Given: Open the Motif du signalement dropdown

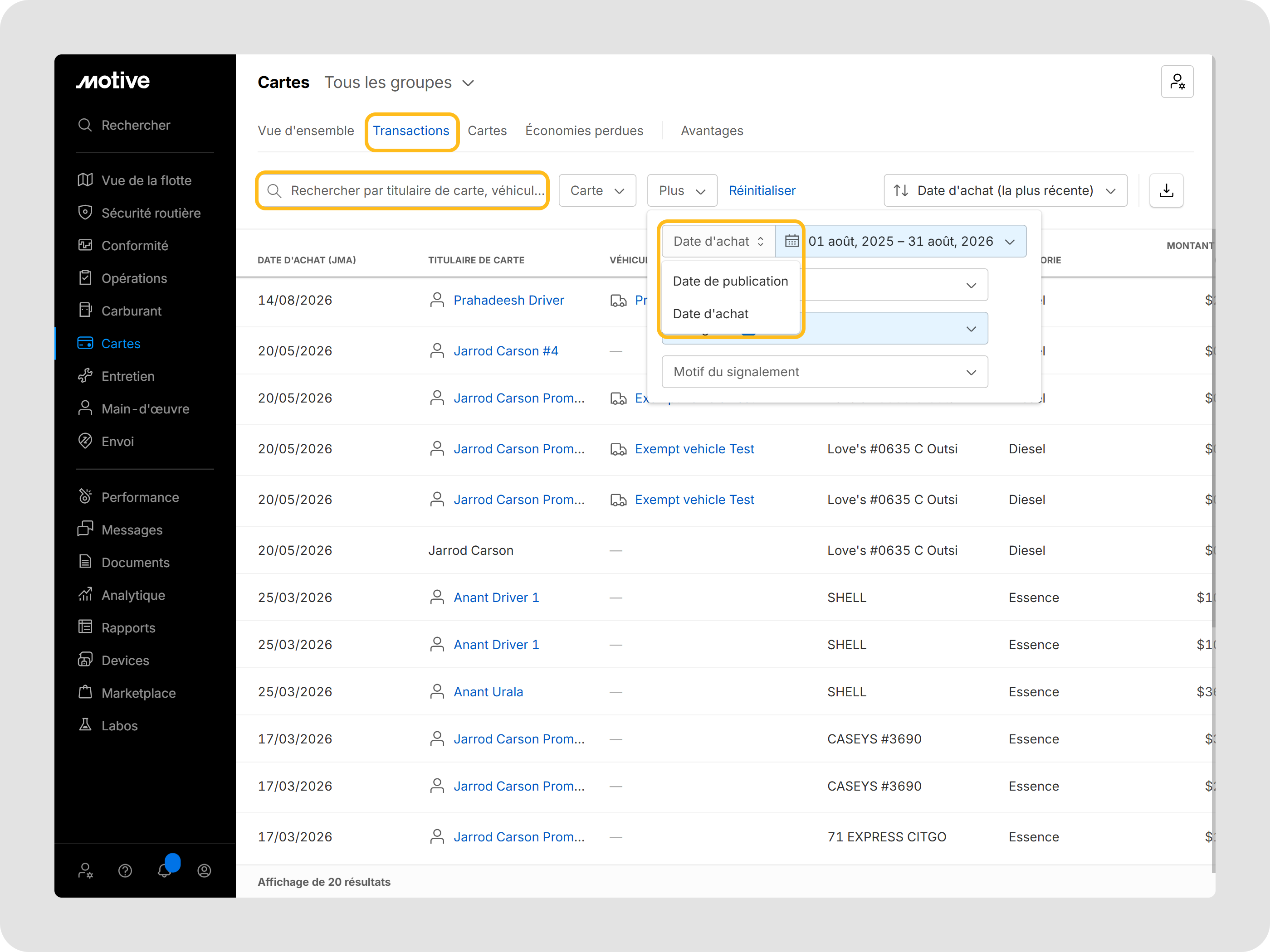Looking at the screenshot, I should pos(825,372).
